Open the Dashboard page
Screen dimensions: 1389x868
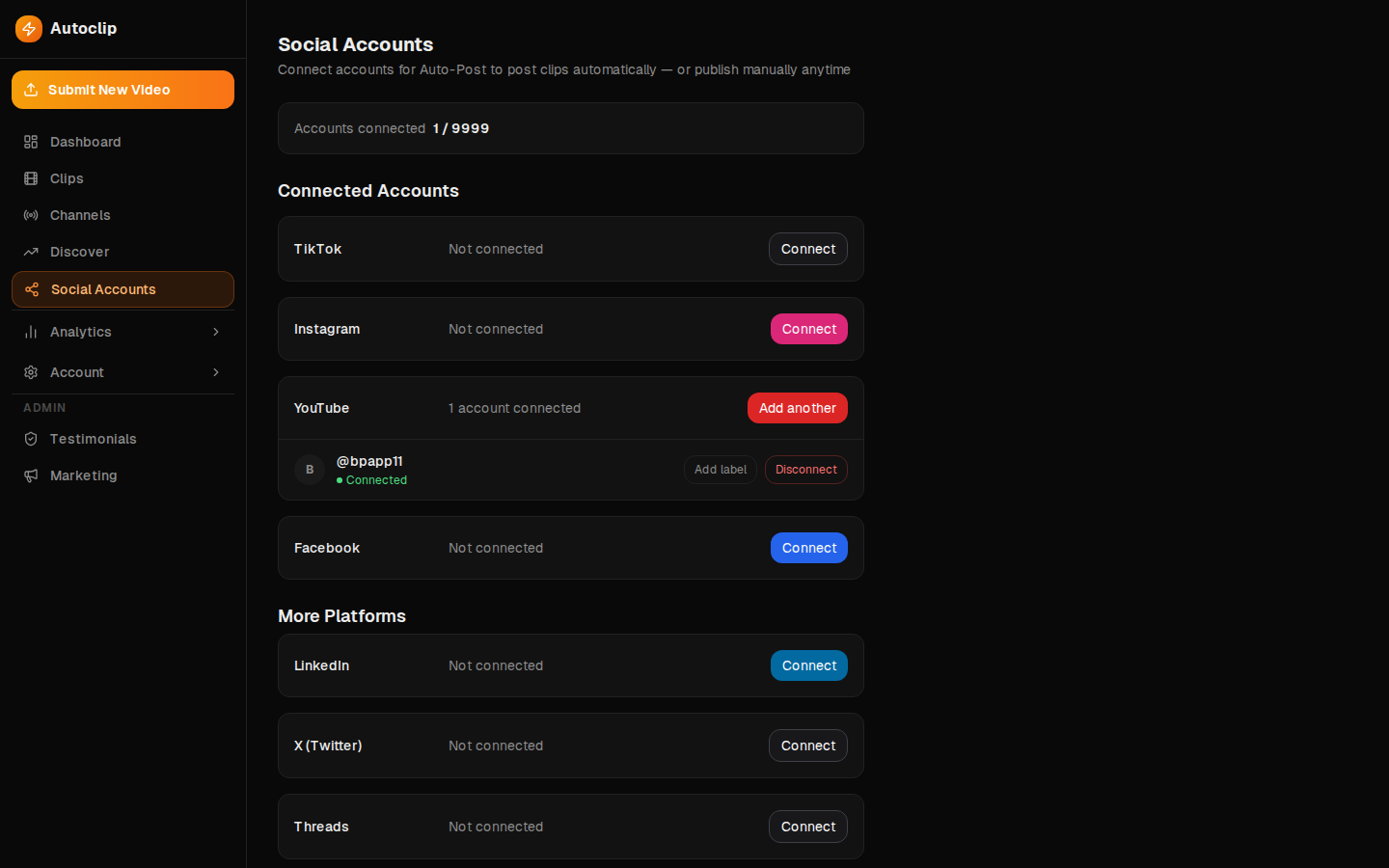click(x=123, y=142)
